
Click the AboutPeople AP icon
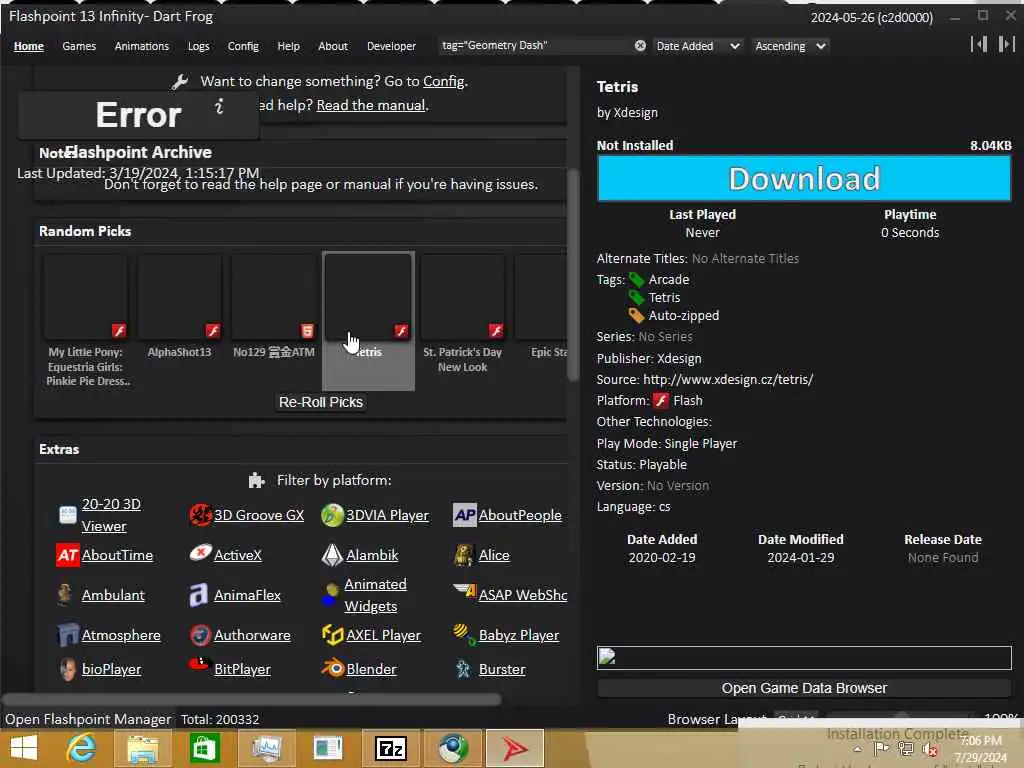click(x=465, y=515)
